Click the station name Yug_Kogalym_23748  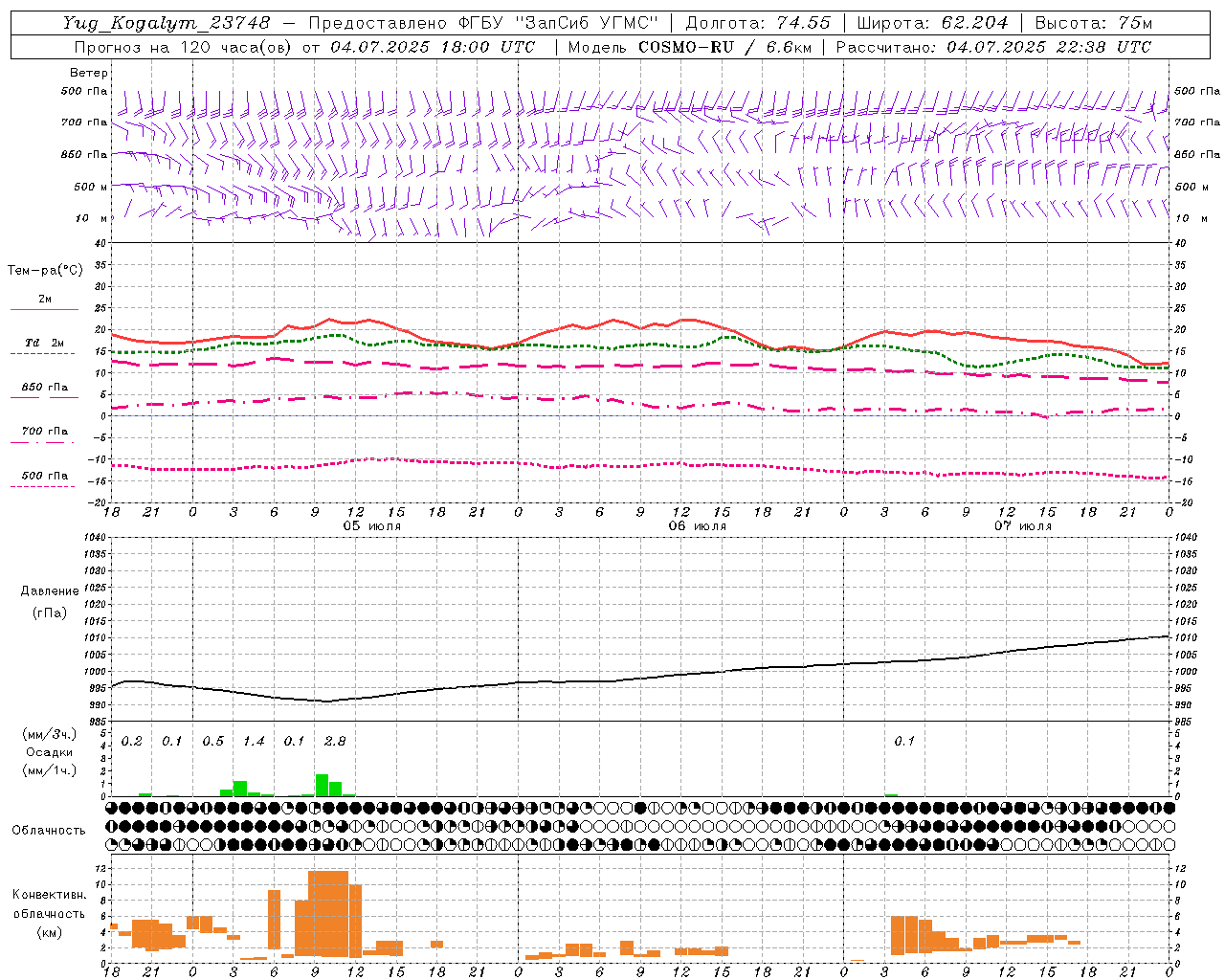[x=167, y=23]
